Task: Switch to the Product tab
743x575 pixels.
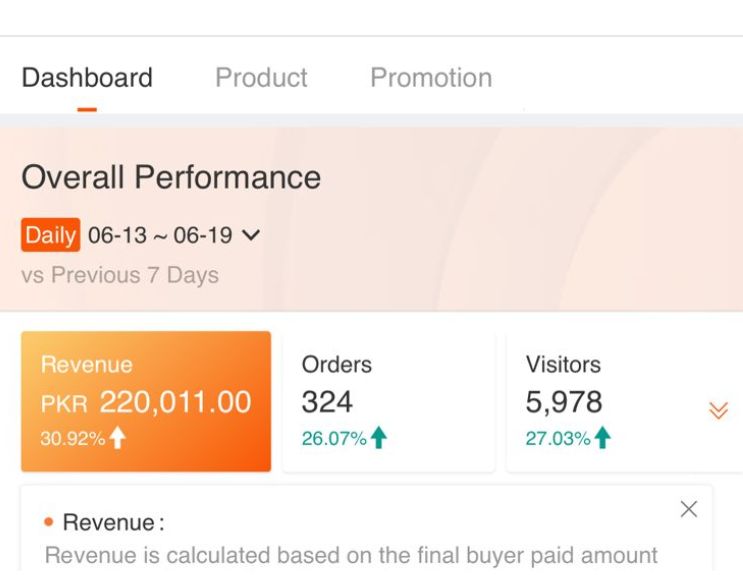Action: 261,78
